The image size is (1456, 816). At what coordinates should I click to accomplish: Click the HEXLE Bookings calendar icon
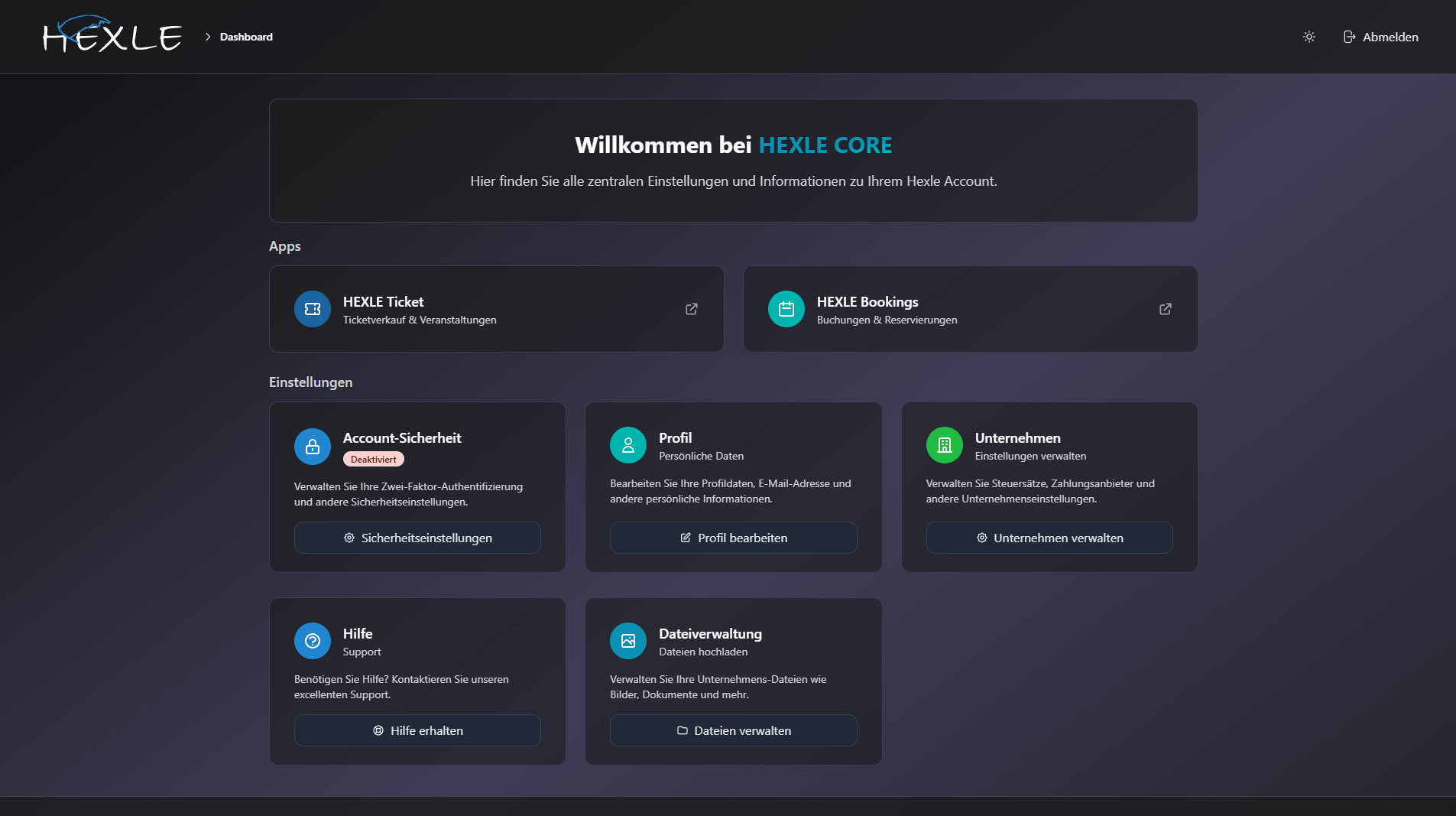point(786,309)
